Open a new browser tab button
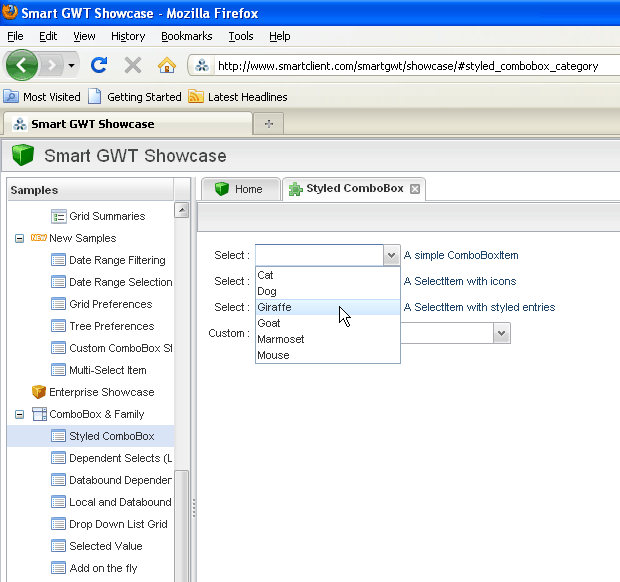The width and height of the screenshot is (620, 582). click(x=268, y=124)
